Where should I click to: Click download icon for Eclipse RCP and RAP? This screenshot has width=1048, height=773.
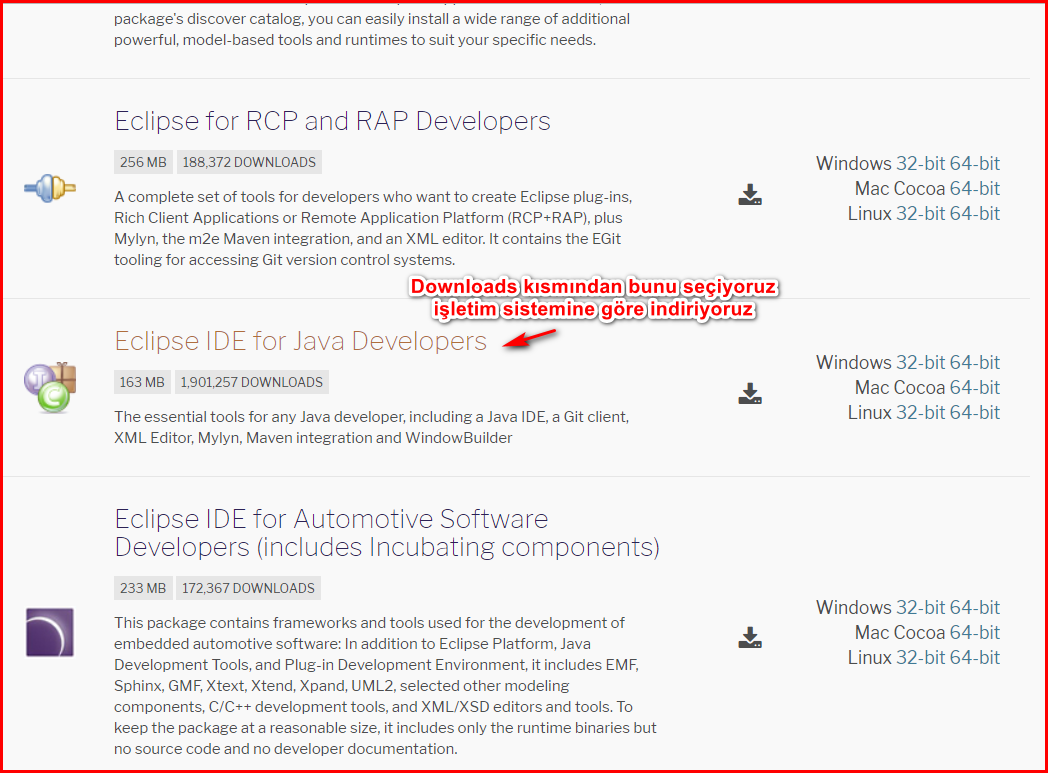(x=750, y=194)
